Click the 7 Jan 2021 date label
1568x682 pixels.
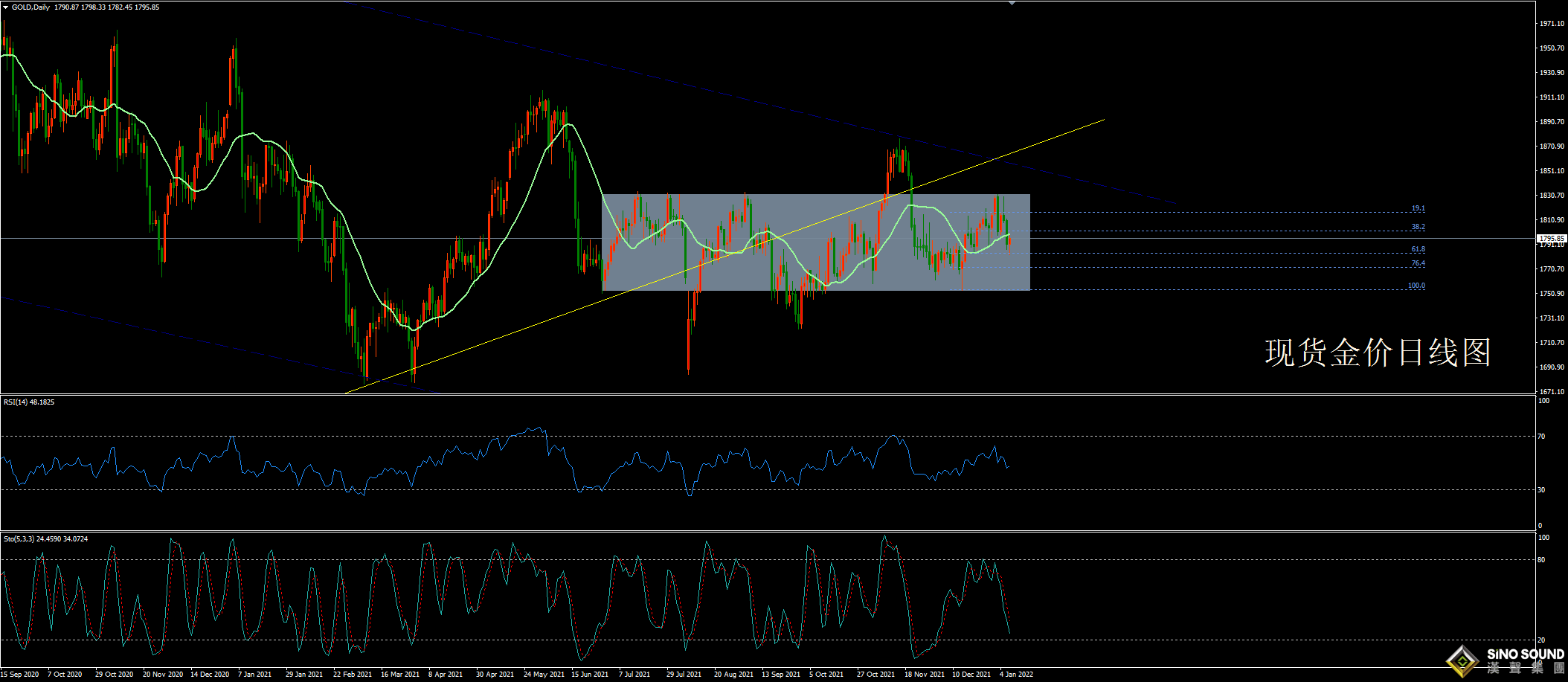255,675
